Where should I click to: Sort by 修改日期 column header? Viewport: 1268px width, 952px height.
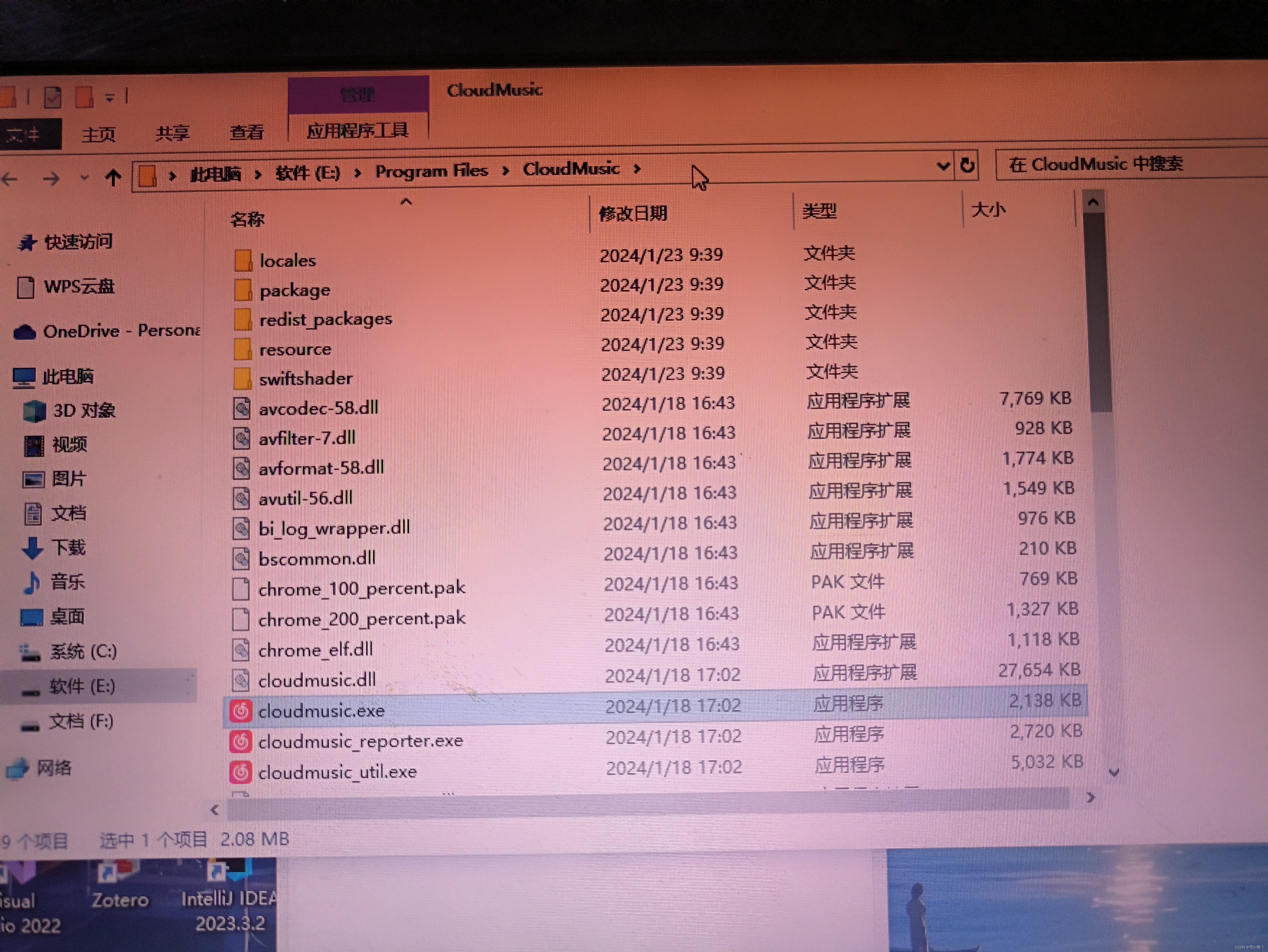(x=633, y=214)
